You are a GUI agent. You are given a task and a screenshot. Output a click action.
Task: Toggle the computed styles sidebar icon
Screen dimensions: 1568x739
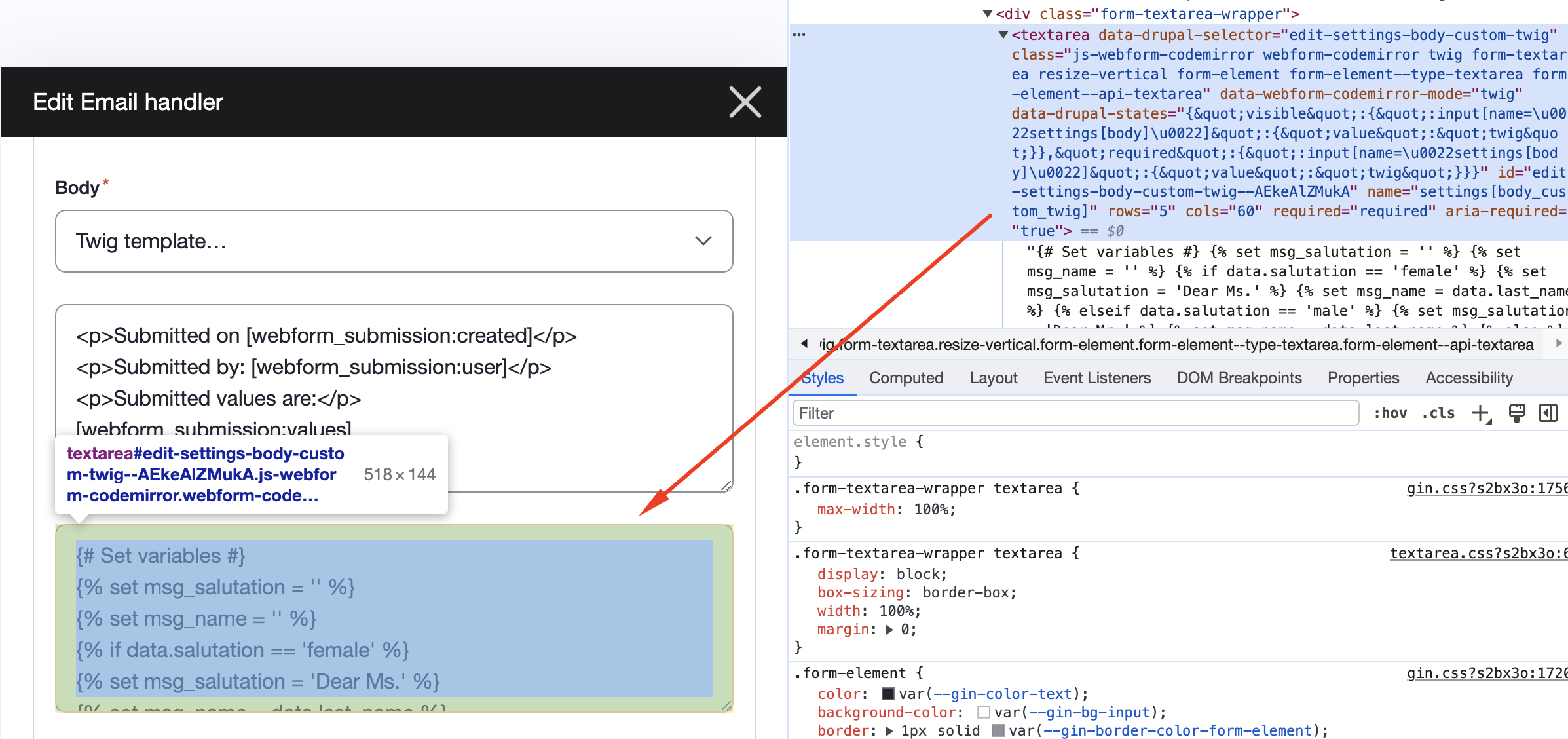click(1548, 413)
